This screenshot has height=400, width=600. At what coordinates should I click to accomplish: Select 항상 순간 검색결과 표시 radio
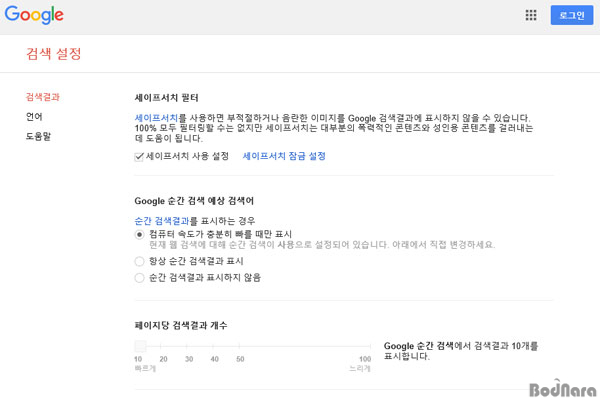tap(139, 261)
